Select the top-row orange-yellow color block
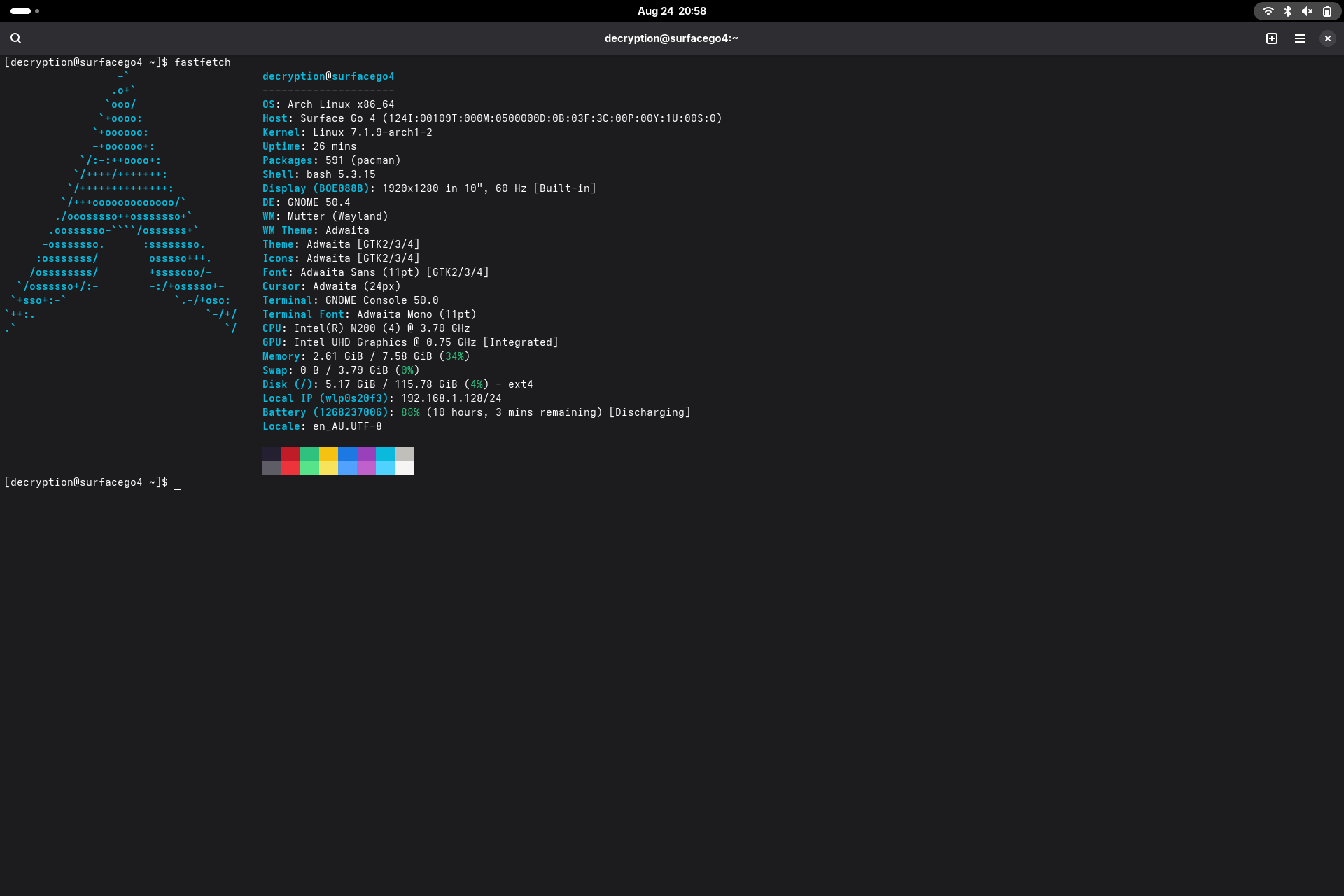 tap(328, 454)
